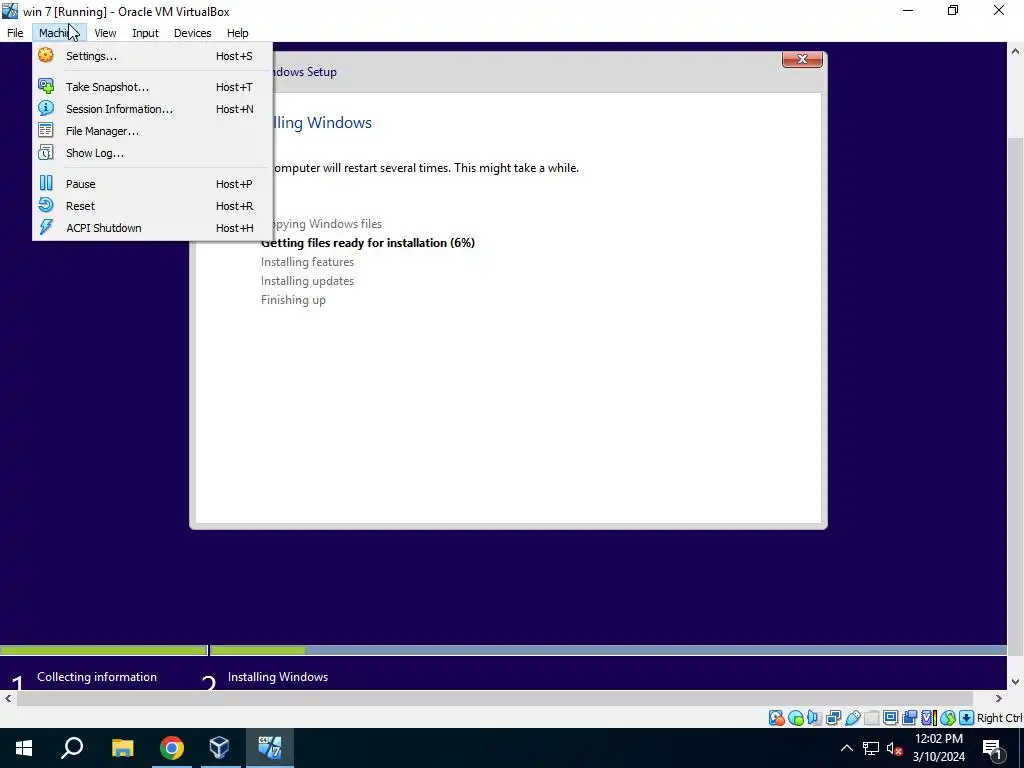This screenshot has width=1024, height=768.
Task: Click the shared folders status icon
Action: [871, 718]
